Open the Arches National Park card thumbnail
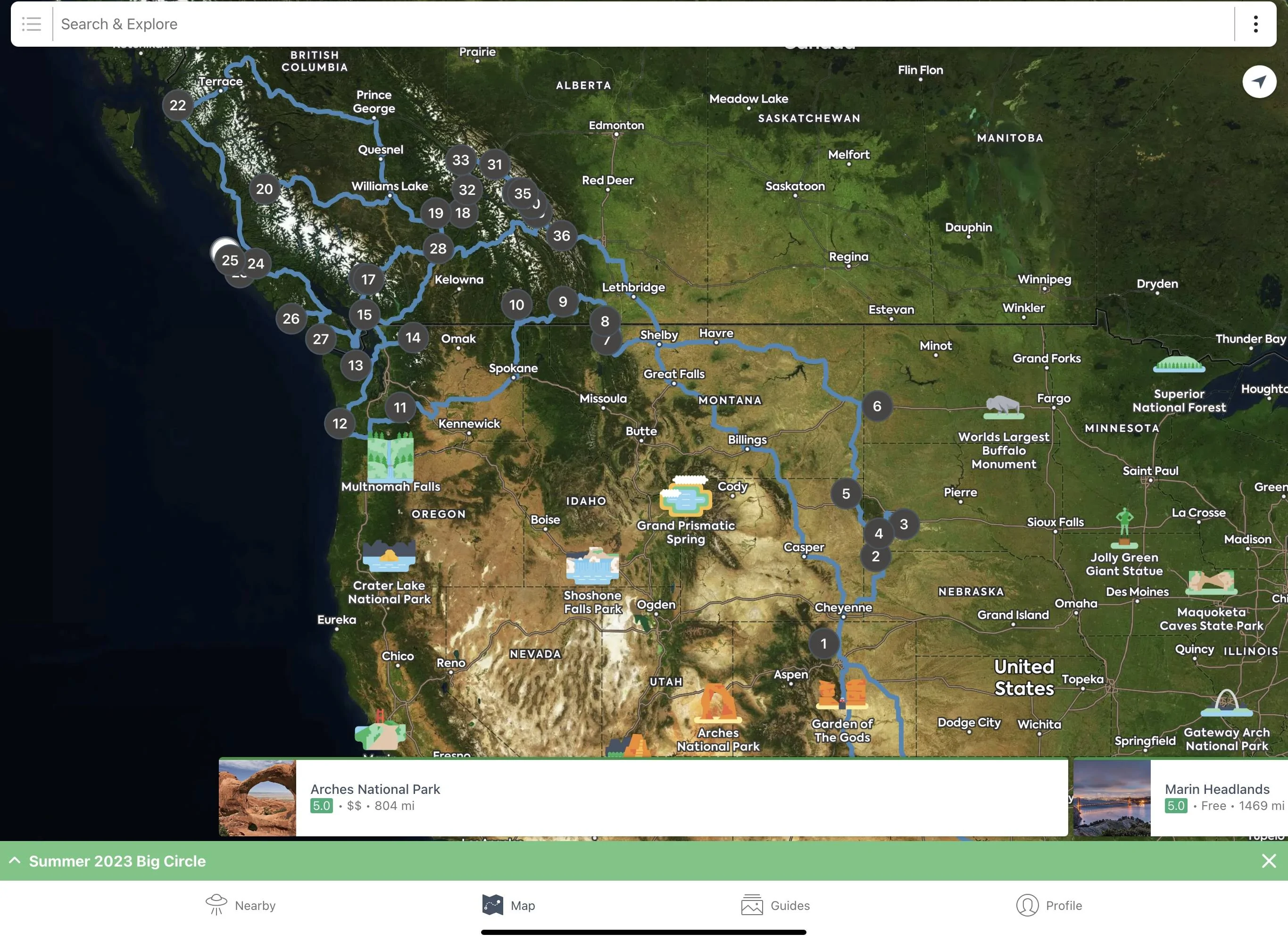The height and width of the screenshot is (942, 1288). [258, 798]
